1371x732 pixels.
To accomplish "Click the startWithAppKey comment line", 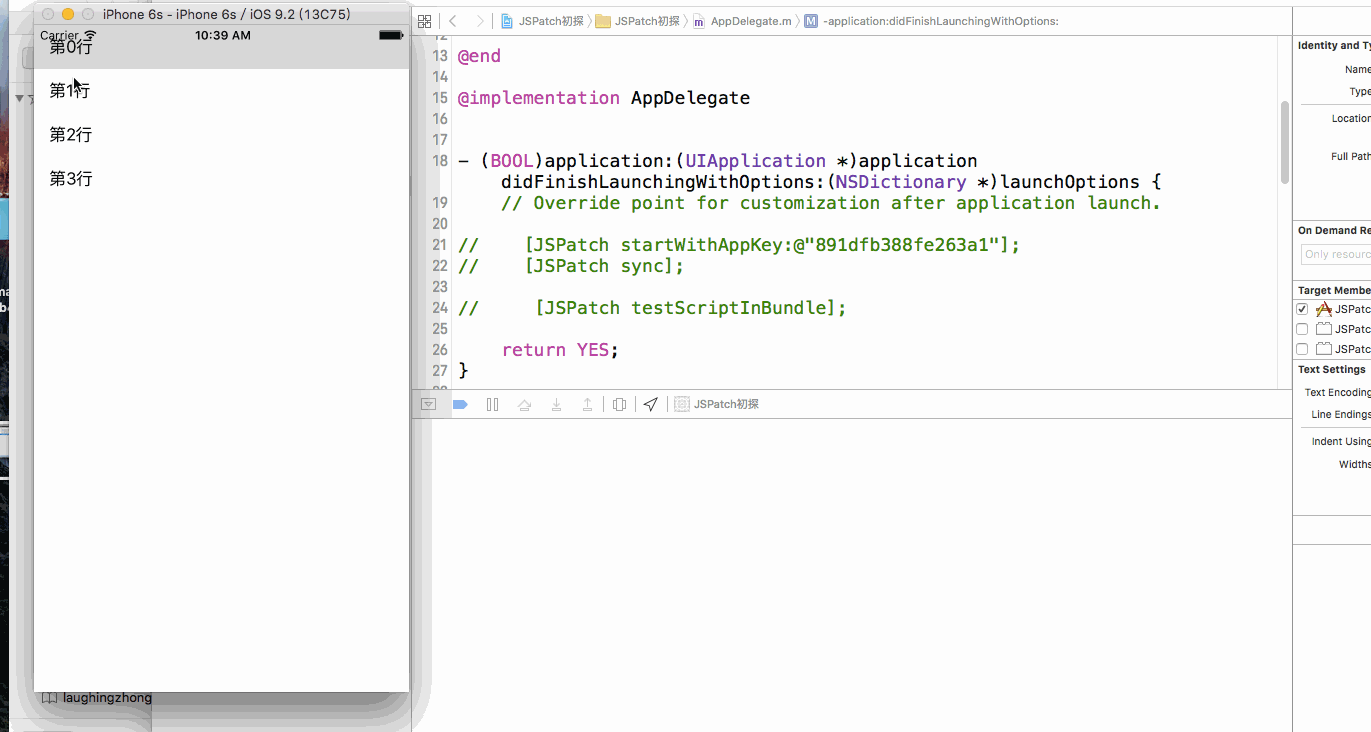I will click(739, 245).
